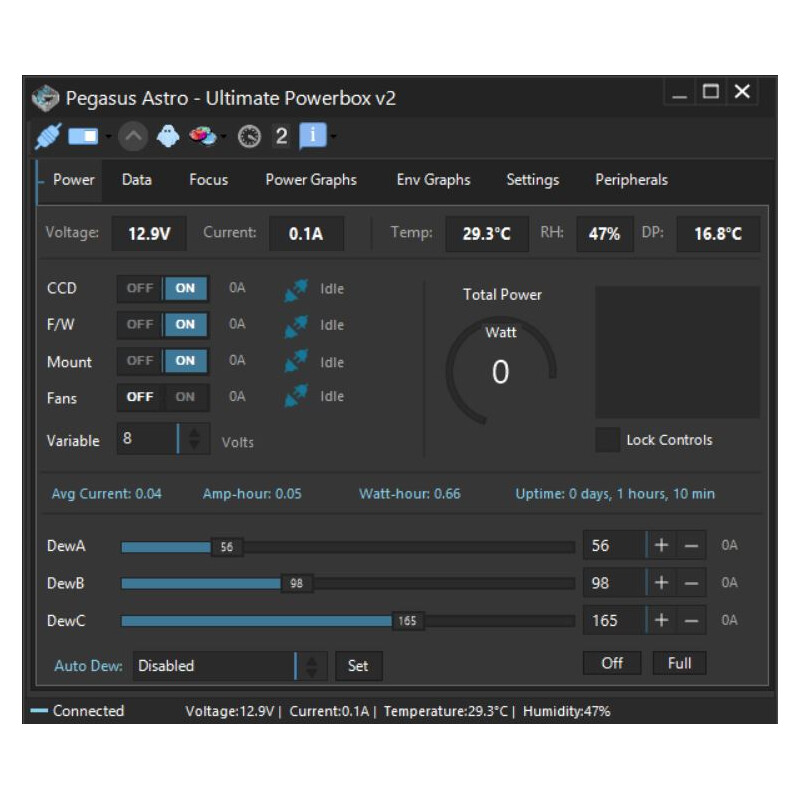Click the round up-chevron toolbar button
Screen dimensions: 800x800
click(x=133, y=136)
